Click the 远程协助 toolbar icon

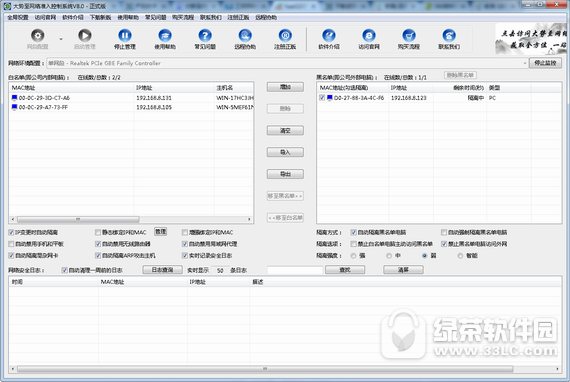pos(245,35)
